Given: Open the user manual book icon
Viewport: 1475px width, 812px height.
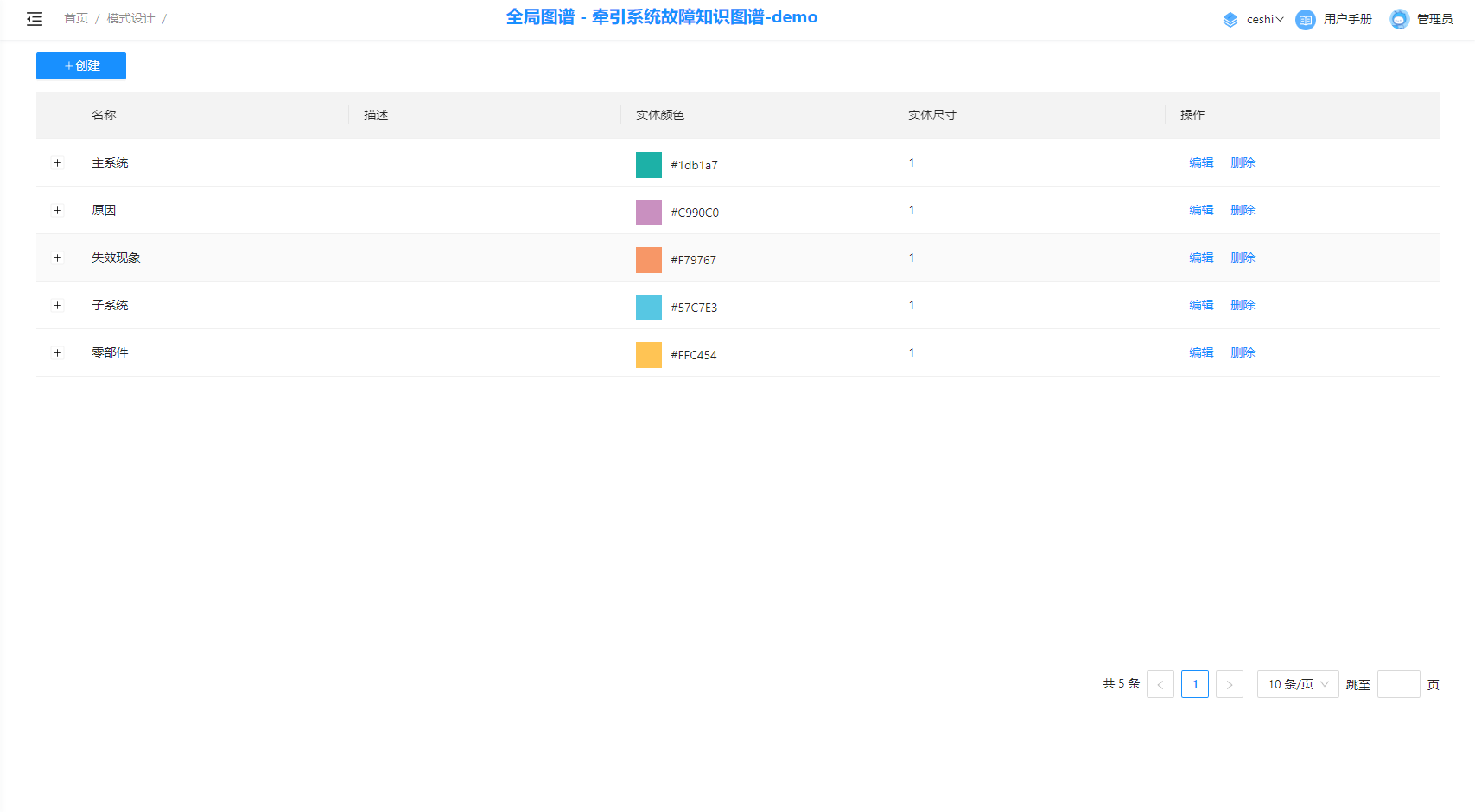Looking at the screenshot, I should click(x=1306, y=19).
